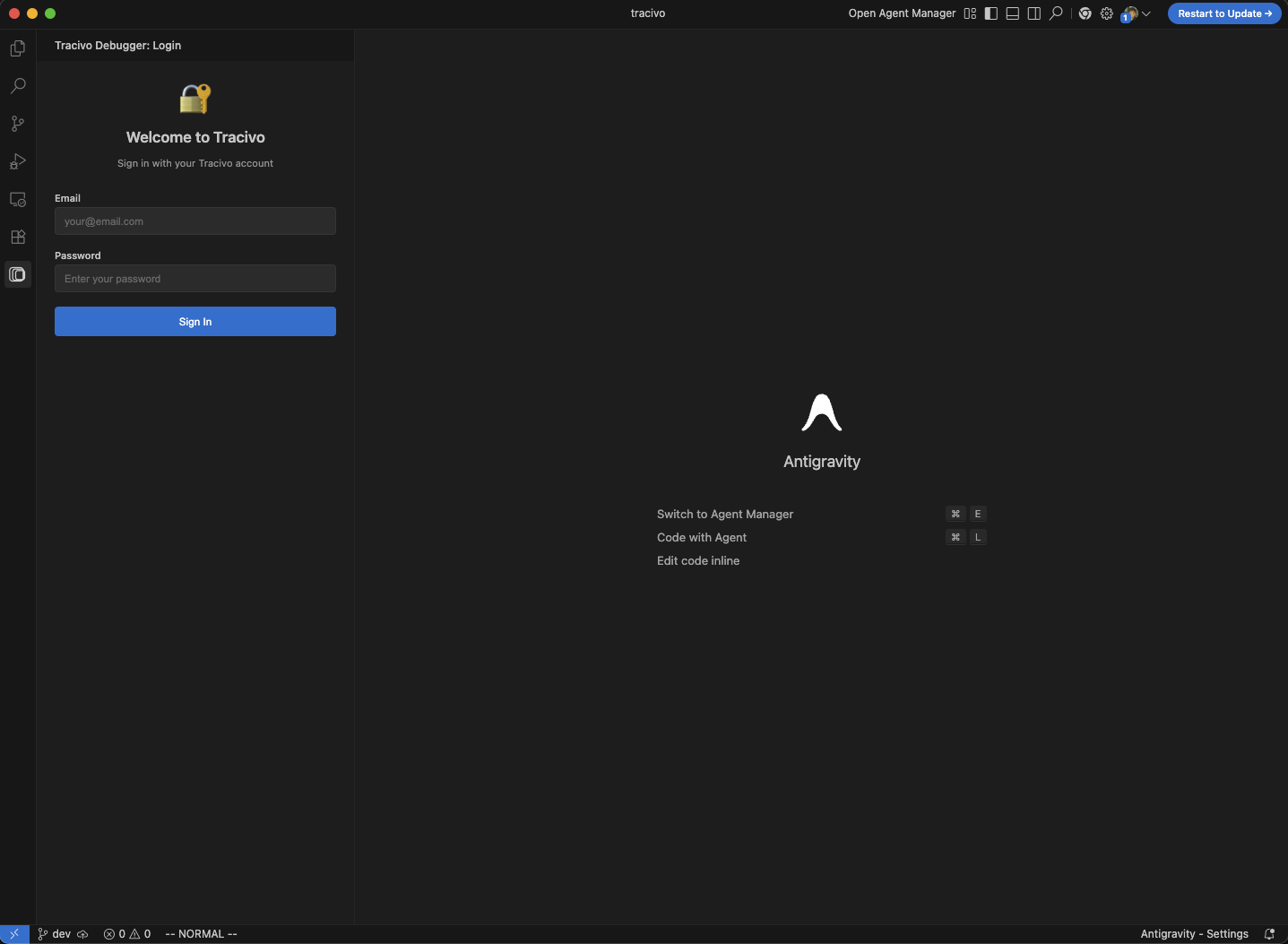This screenshot has width=1288, height=944.
Task: Open the Extensions view
Action: click(x=18, y=237)
